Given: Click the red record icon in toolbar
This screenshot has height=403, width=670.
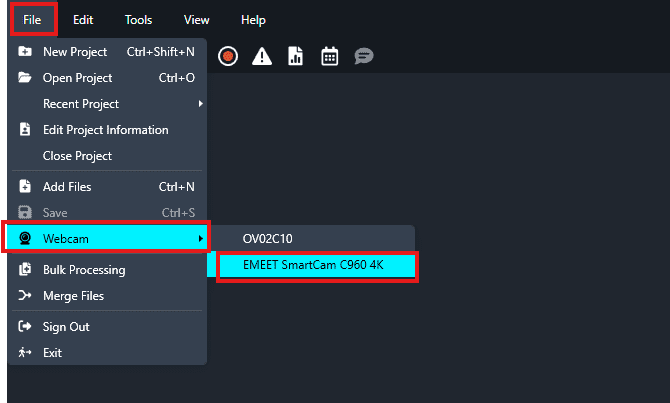Looking at the screenshot, I should coord(228,57).
